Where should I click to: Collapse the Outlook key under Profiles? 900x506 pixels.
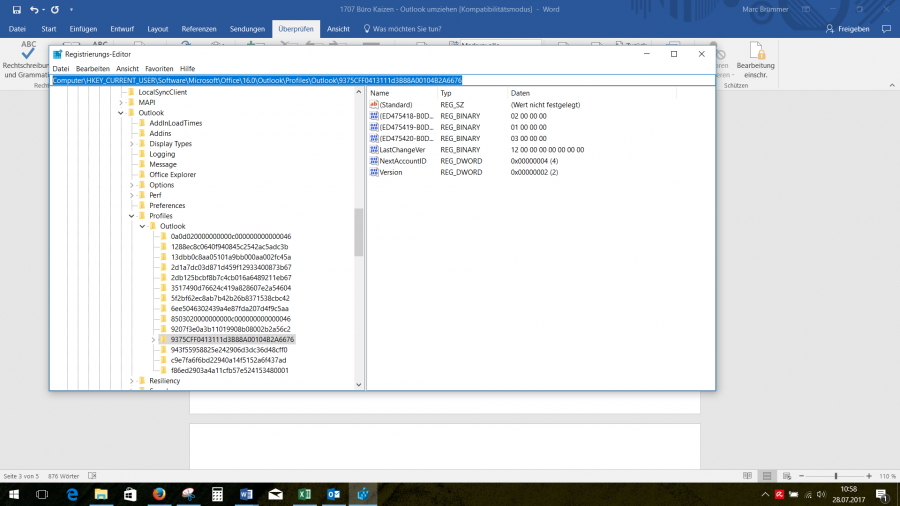pyautogui.click(x=142, y=227)
